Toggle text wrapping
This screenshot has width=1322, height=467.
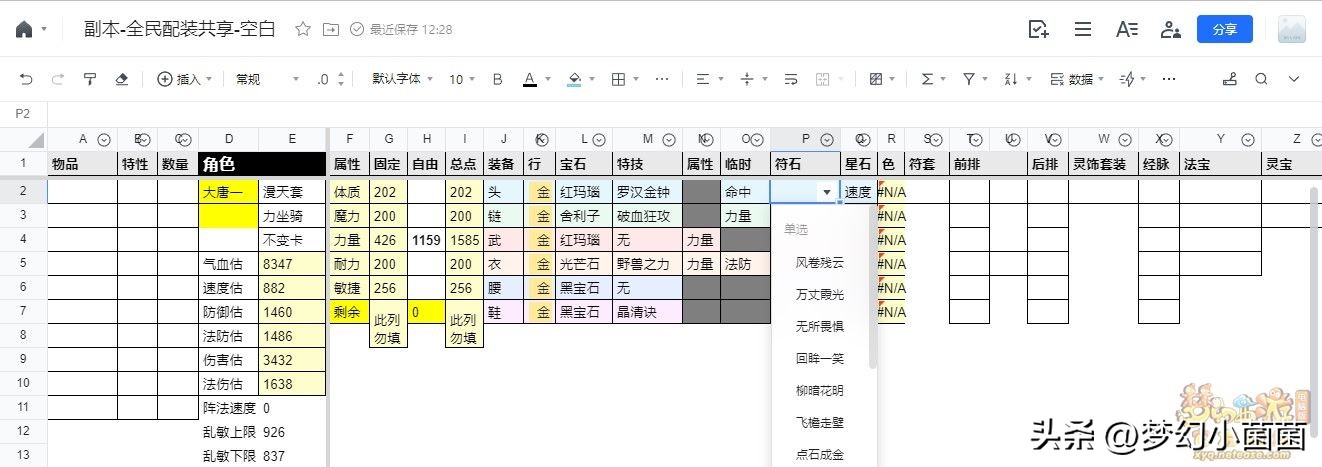791,79
